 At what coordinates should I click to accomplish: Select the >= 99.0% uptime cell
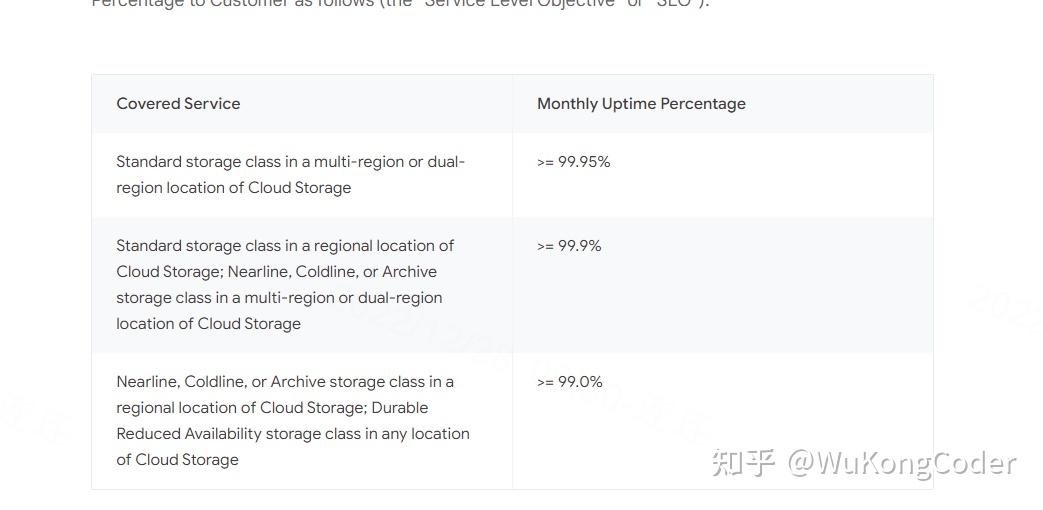[570, 382]
